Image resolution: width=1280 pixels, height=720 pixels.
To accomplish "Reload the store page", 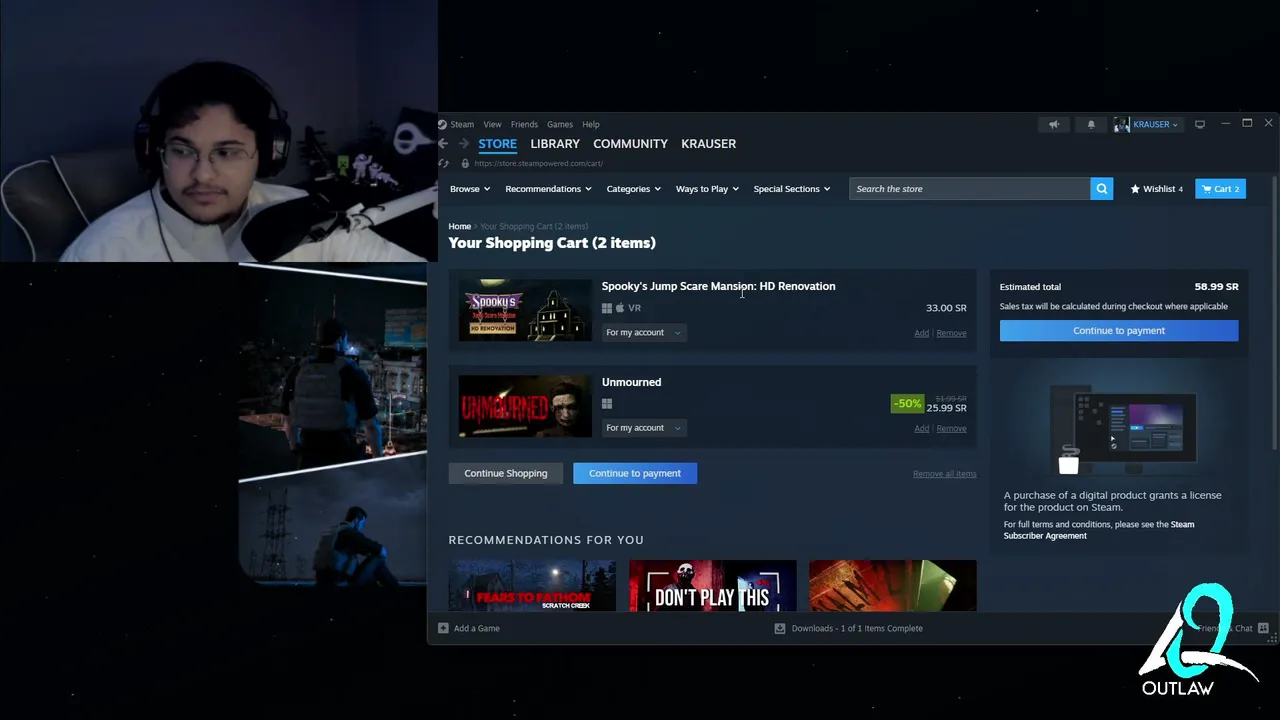I will pos(444,163).
